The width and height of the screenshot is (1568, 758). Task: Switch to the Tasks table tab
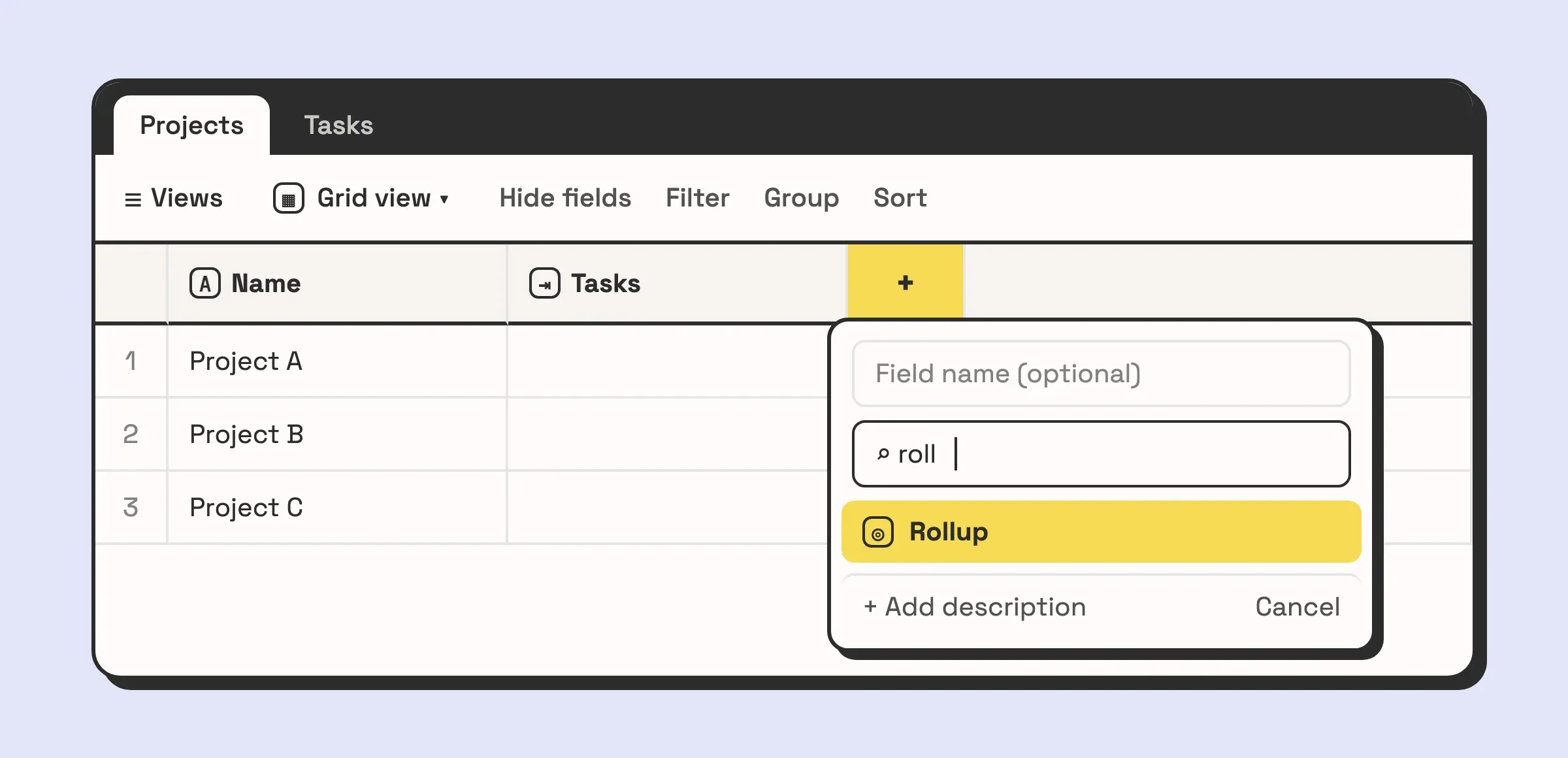pos(338,125)
